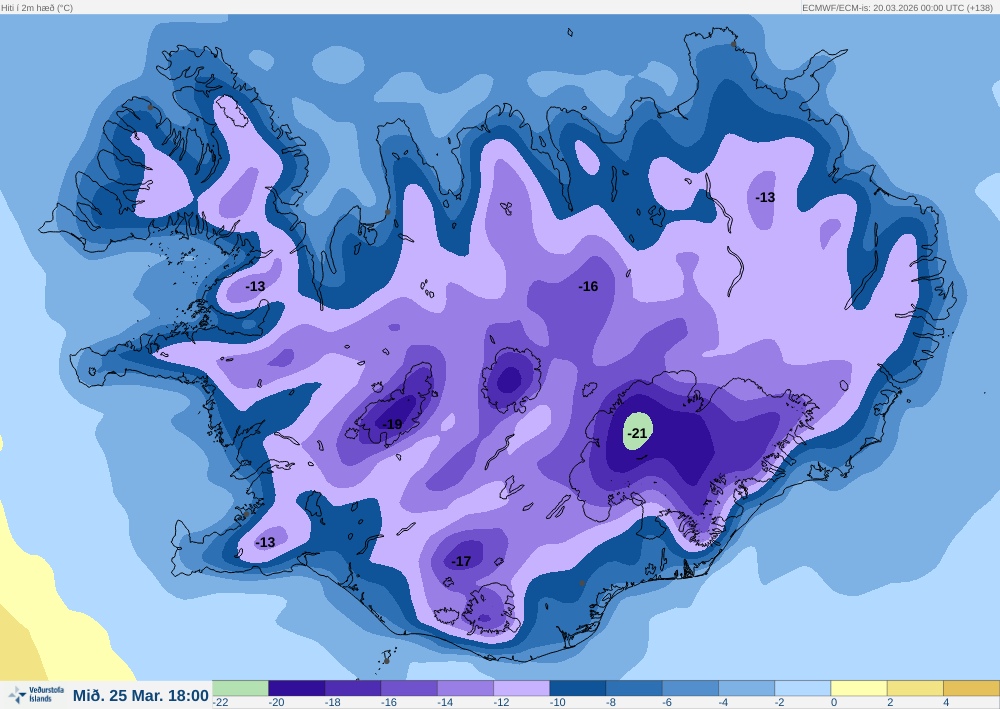Select legend swatch between -18 and -16
The width and height of the screenshot is (1000, 709).
353,688
